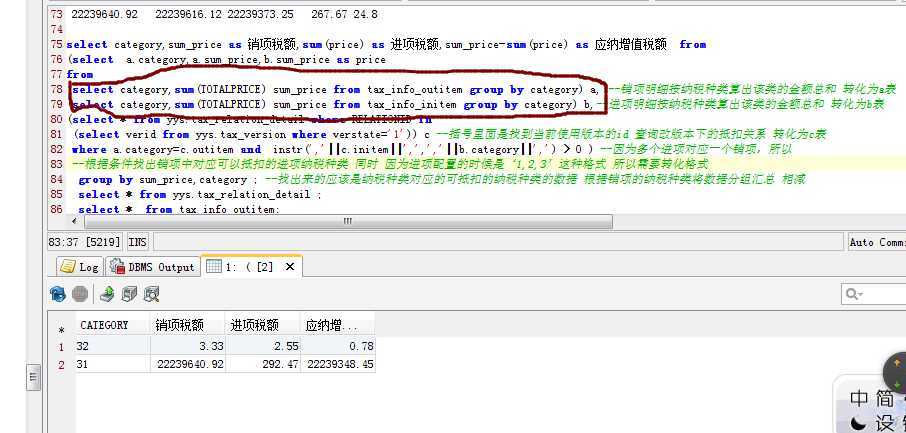Close the result tab '1: ( [2]'

pyautogui.click(x=290, y=267)
